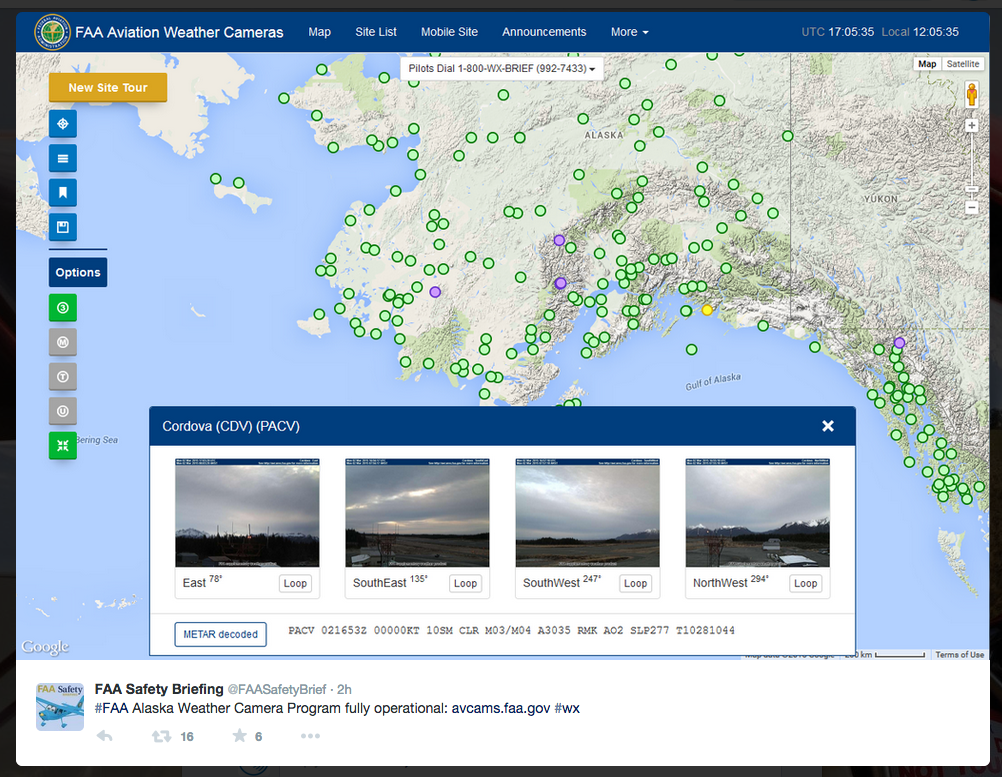Open the @FAASafetyBrief handle

(277, 689)
